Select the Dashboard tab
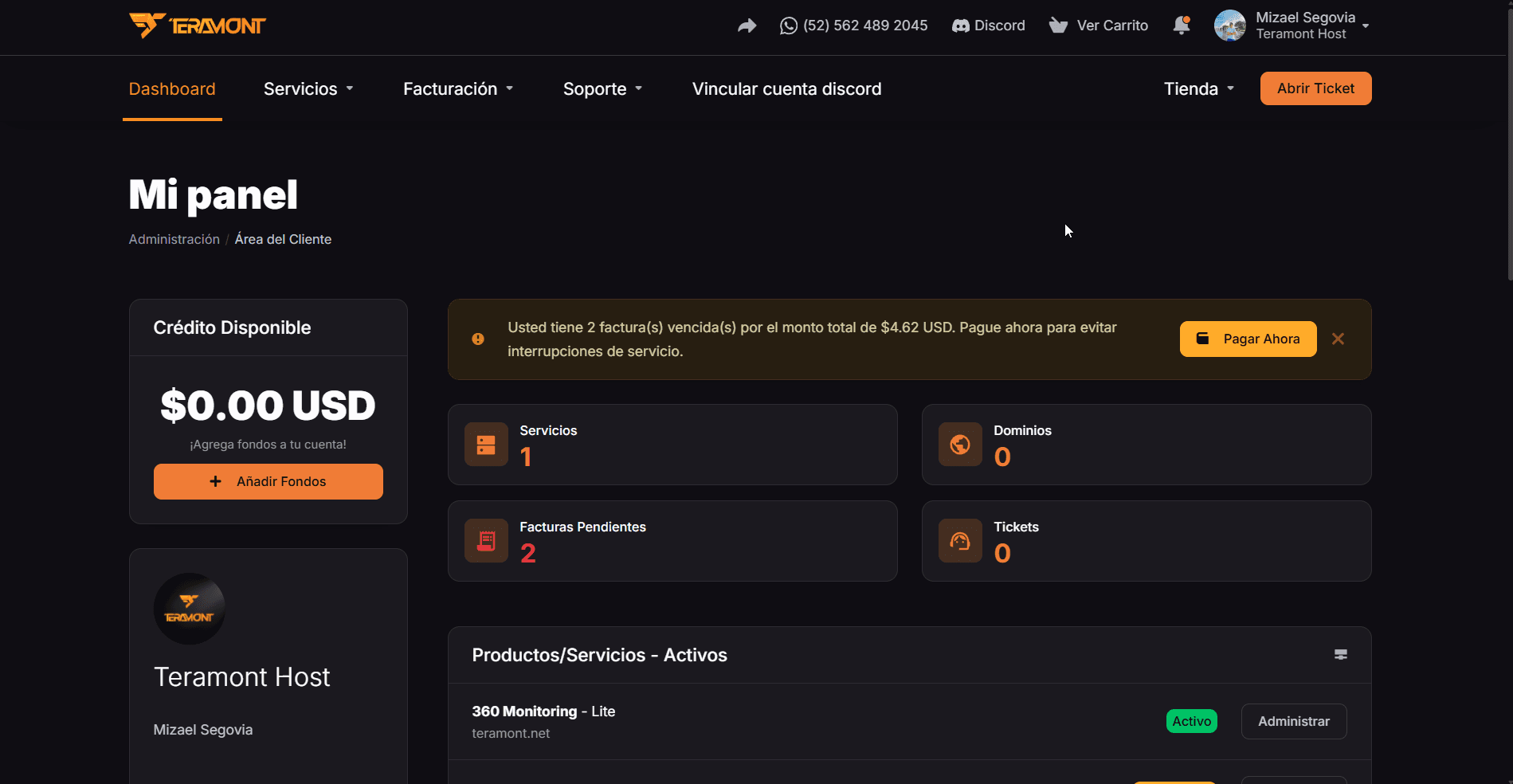 pyautogui.click(x=172, y=89)
